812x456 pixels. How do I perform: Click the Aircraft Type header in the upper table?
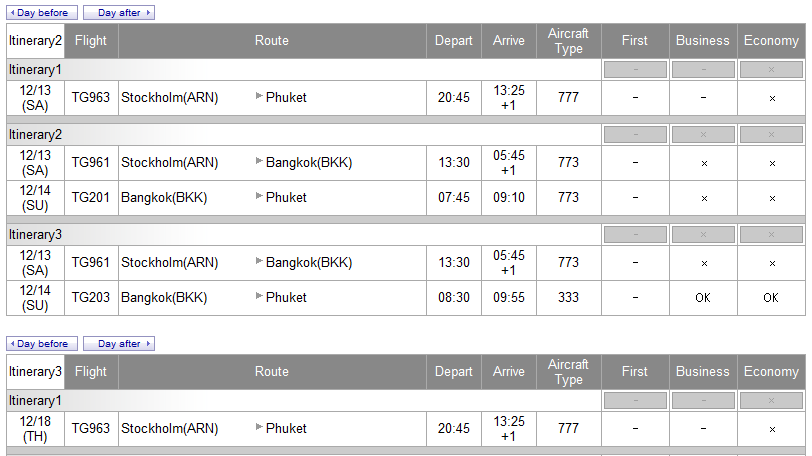click(568, 41)
